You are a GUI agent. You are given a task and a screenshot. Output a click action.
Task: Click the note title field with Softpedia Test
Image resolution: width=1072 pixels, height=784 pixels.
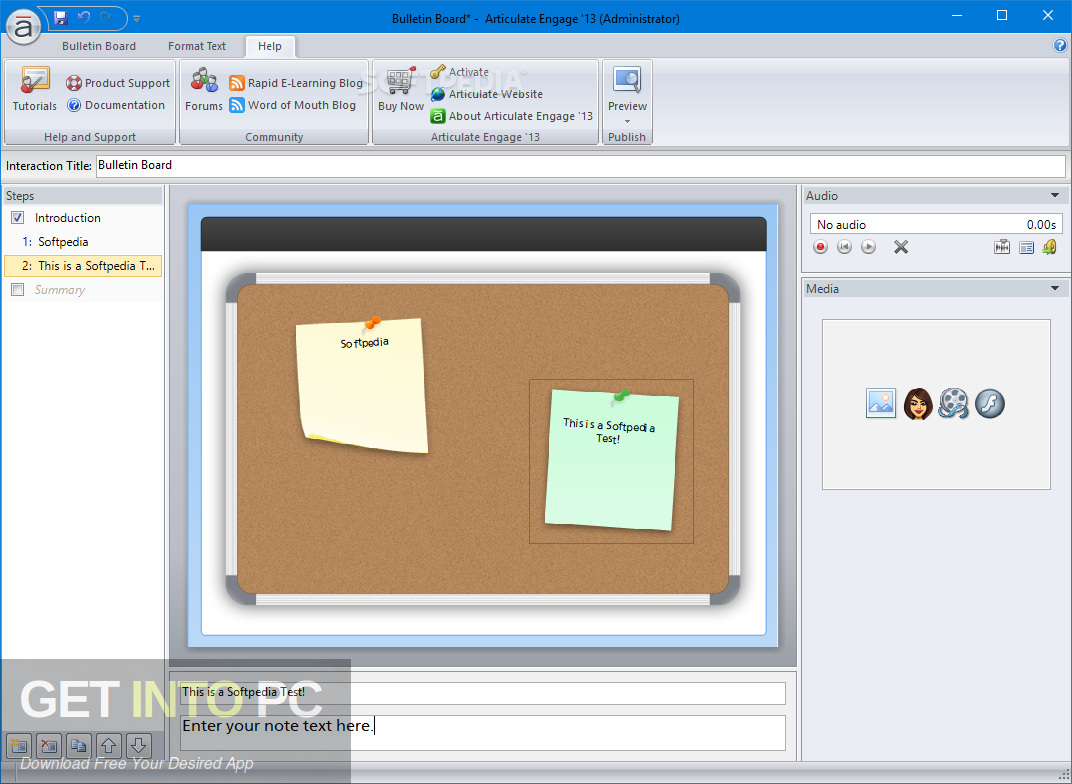(x=483, y=692)
